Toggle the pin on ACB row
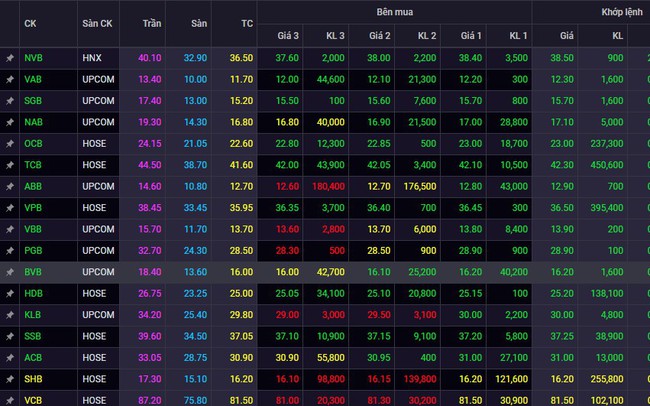 [x=10, y=358]
